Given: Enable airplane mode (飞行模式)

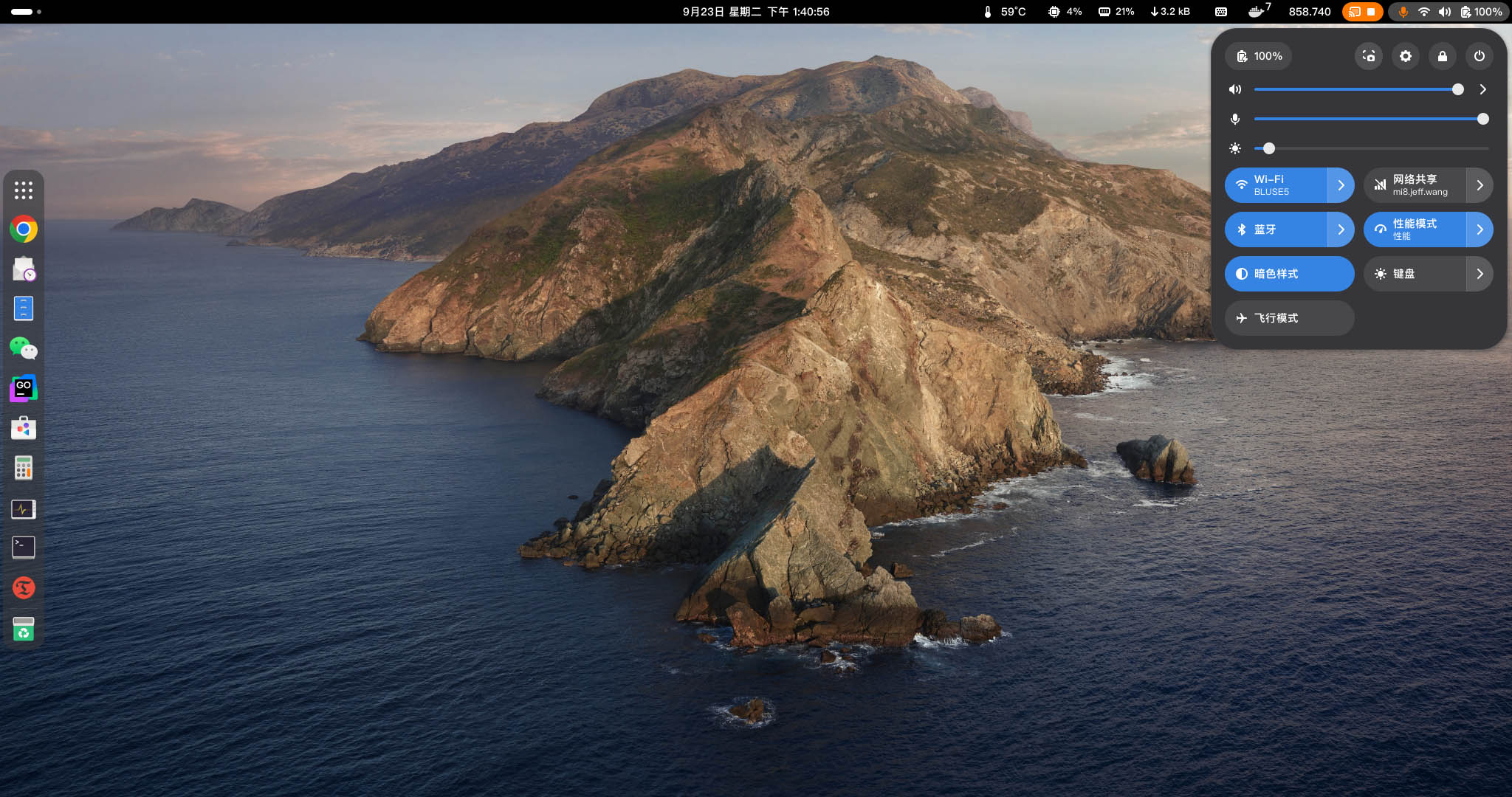Looking at the screenshot, I should [x=1289, y=318].
